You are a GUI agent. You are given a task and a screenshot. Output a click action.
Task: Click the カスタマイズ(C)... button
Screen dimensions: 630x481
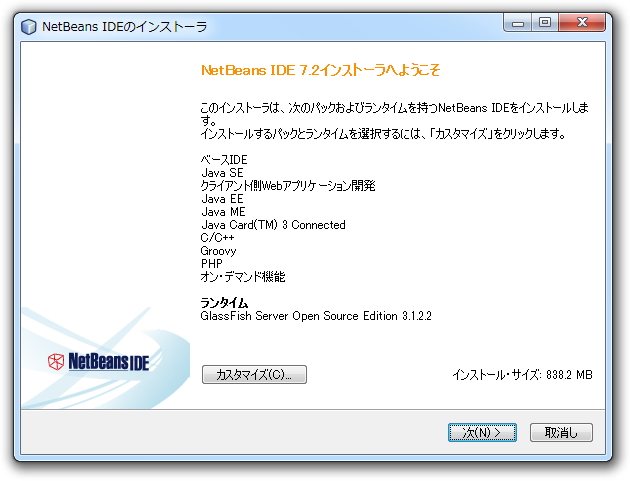click(x=254, y=375)
